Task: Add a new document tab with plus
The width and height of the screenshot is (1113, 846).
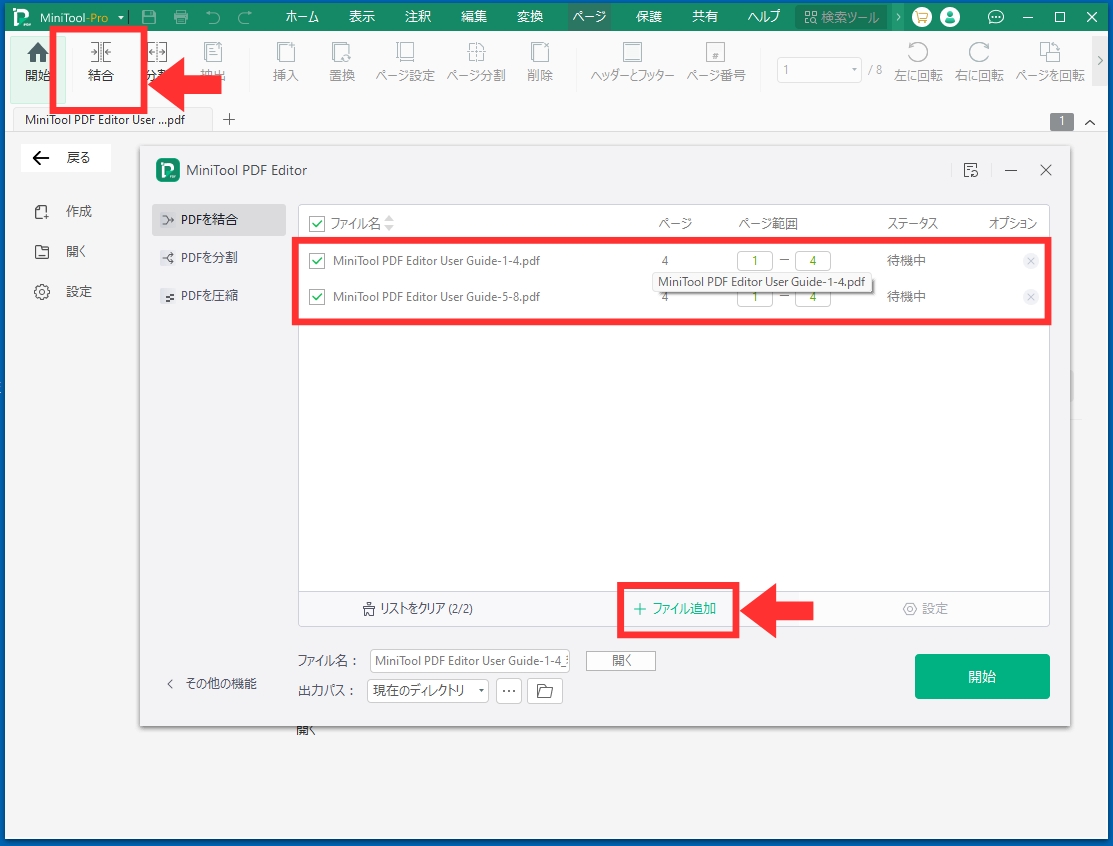Action: (x=229, y=119)
